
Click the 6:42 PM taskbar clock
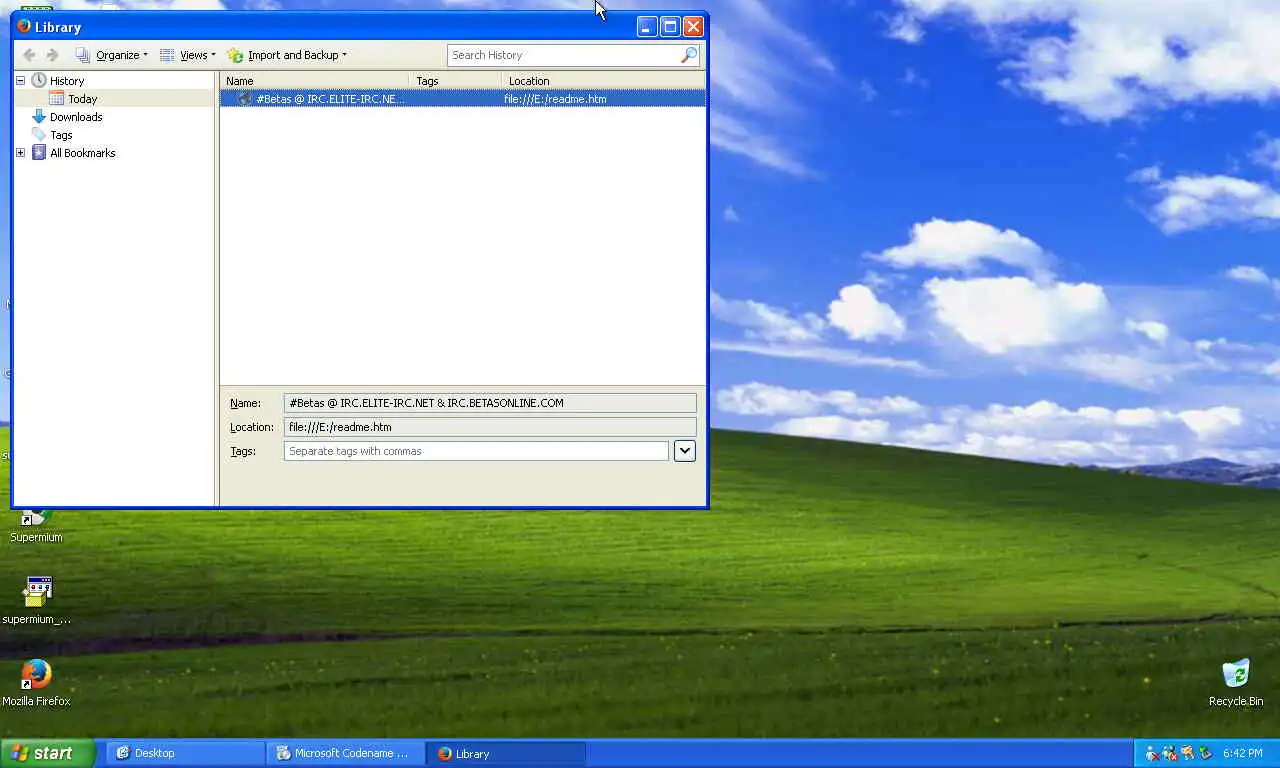tap(1242, 753)
